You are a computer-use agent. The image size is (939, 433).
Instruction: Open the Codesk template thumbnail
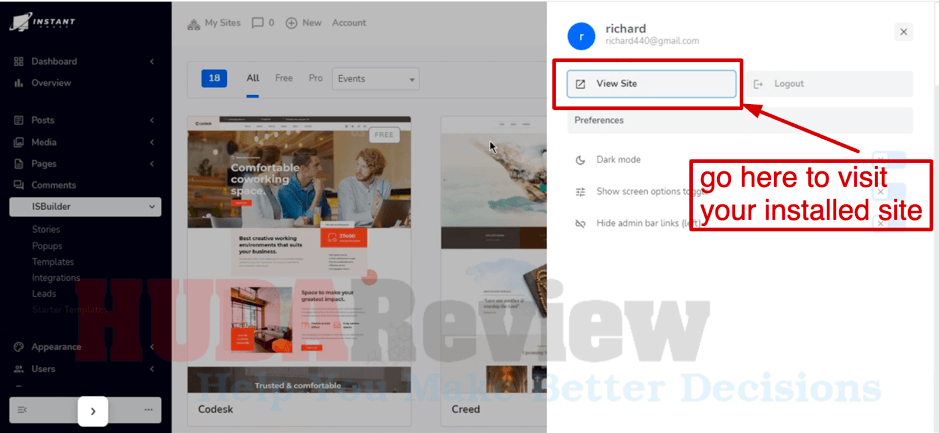(x=299, y=255)
